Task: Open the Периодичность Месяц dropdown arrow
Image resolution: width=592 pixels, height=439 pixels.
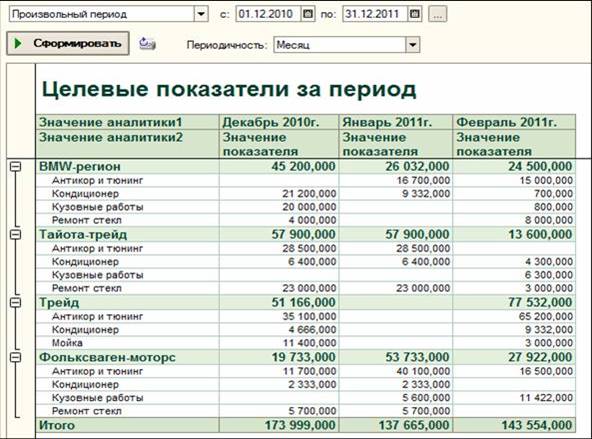Action: (413, 45)
